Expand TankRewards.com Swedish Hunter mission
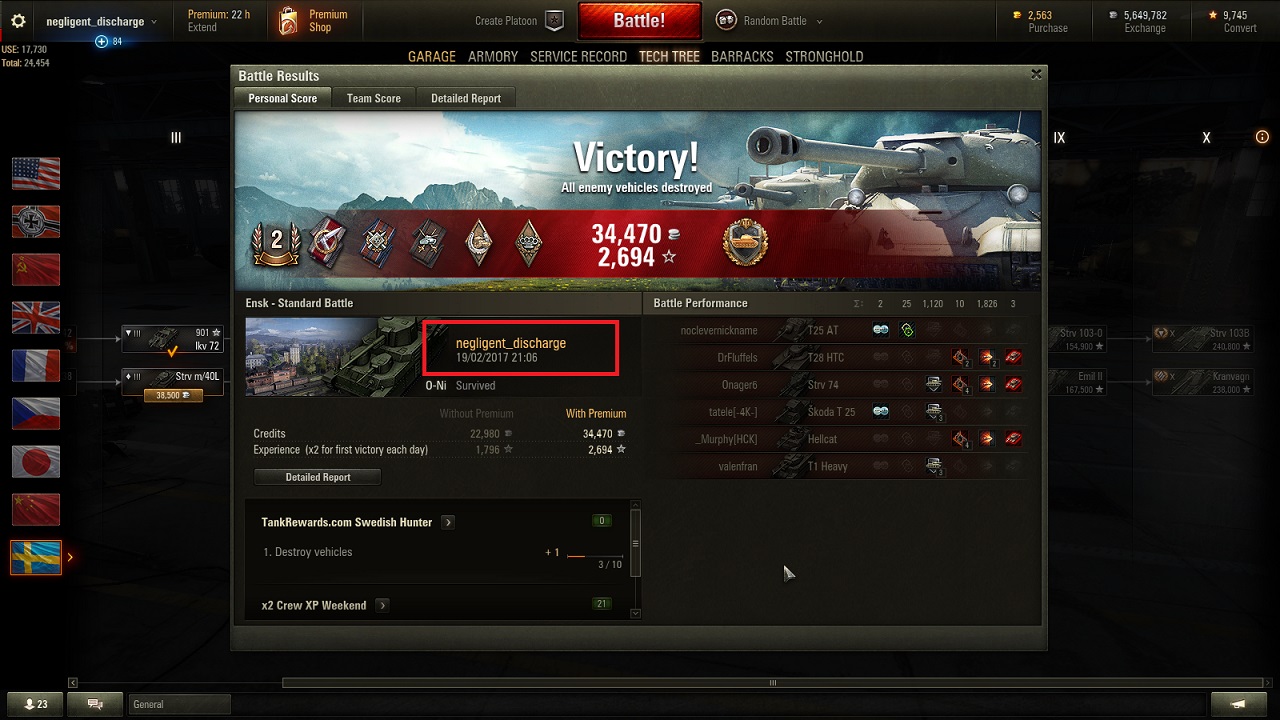 448,522
